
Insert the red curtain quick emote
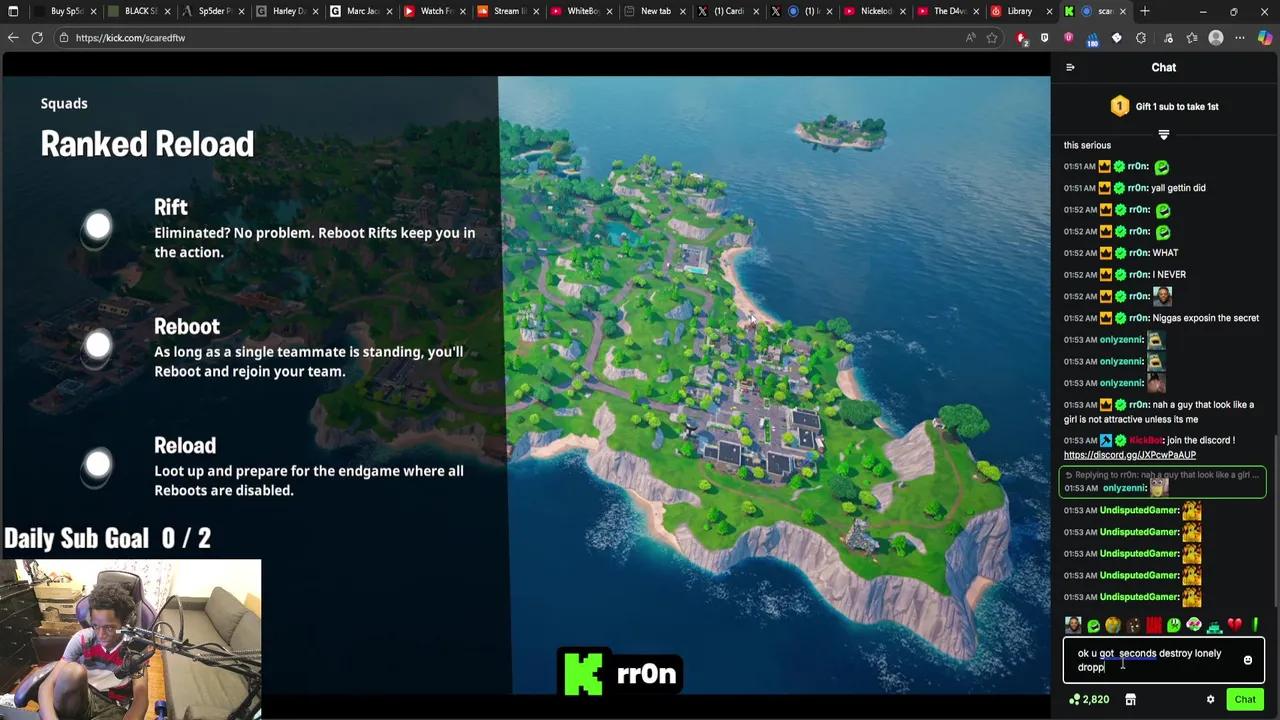[x=1153, y=625]
